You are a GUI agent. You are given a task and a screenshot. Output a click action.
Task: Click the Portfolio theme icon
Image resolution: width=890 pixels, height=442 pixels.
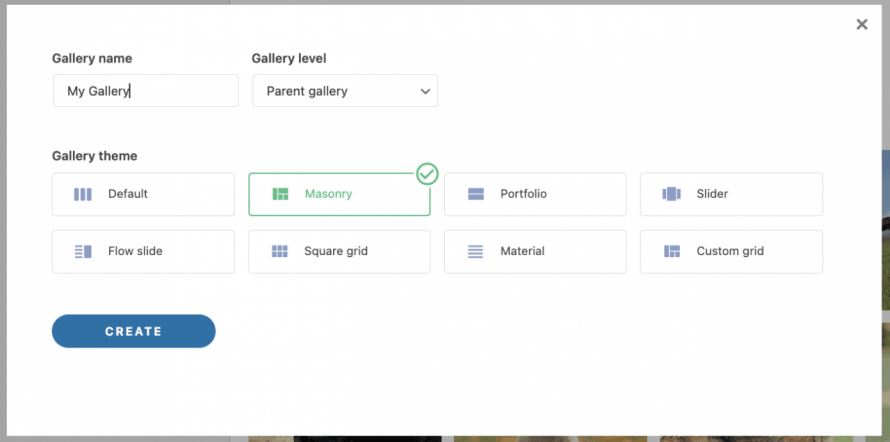tap(476, 194)
